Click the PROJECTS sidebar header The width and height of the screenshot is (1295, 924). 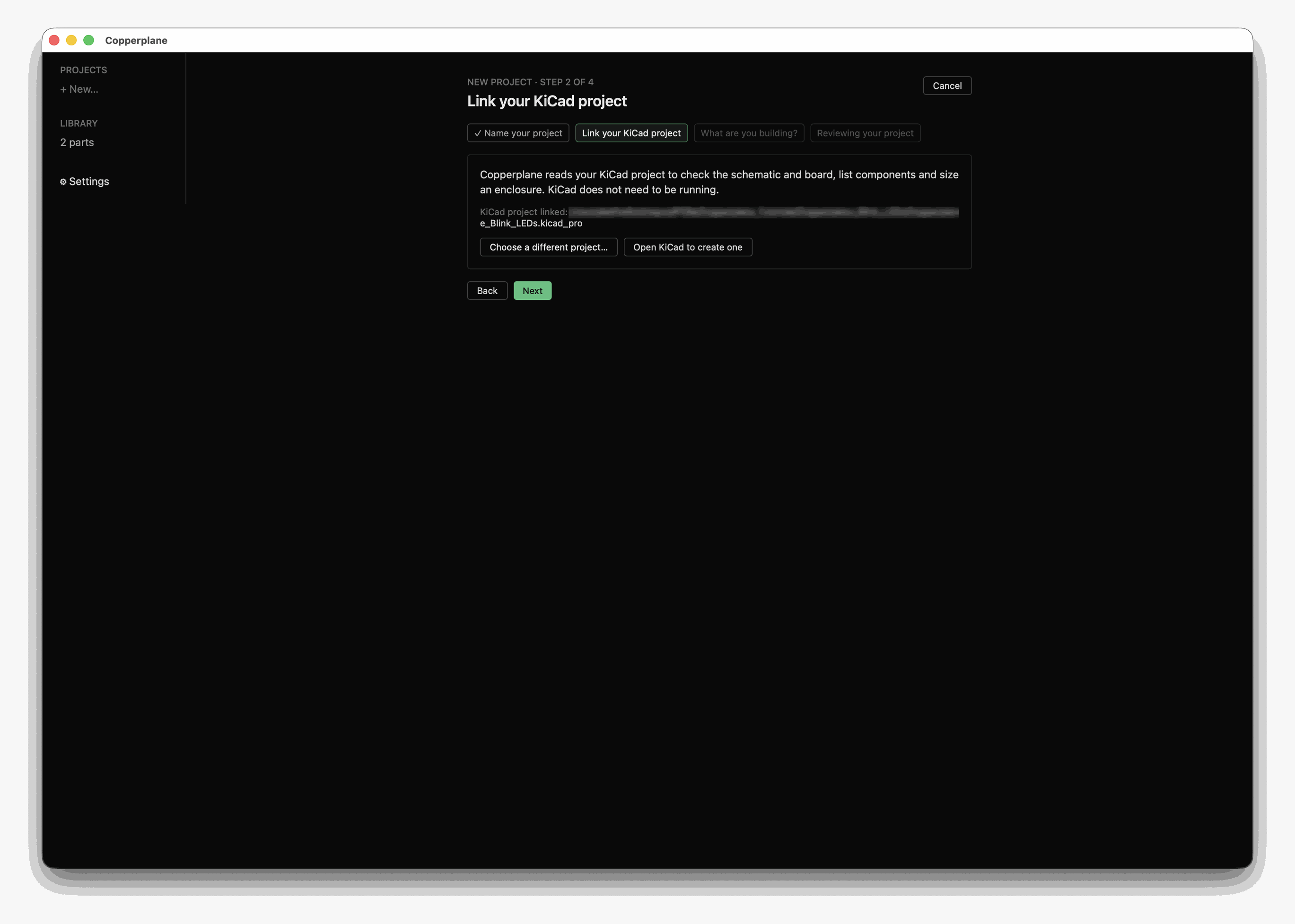pos(84,70)
